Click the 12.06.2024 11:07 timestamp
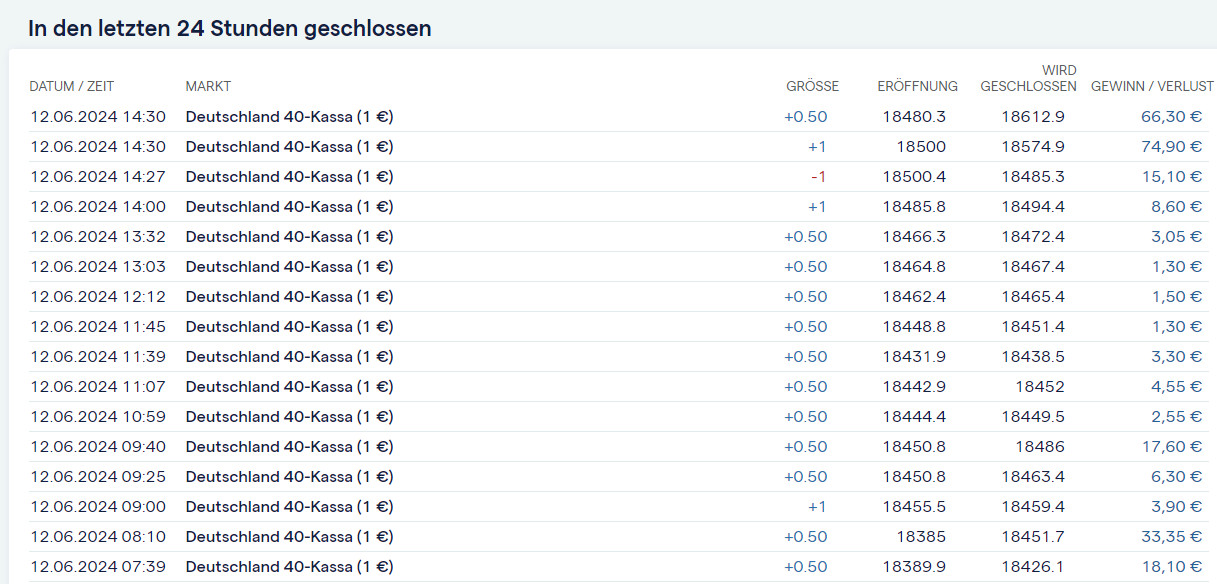 98,387
